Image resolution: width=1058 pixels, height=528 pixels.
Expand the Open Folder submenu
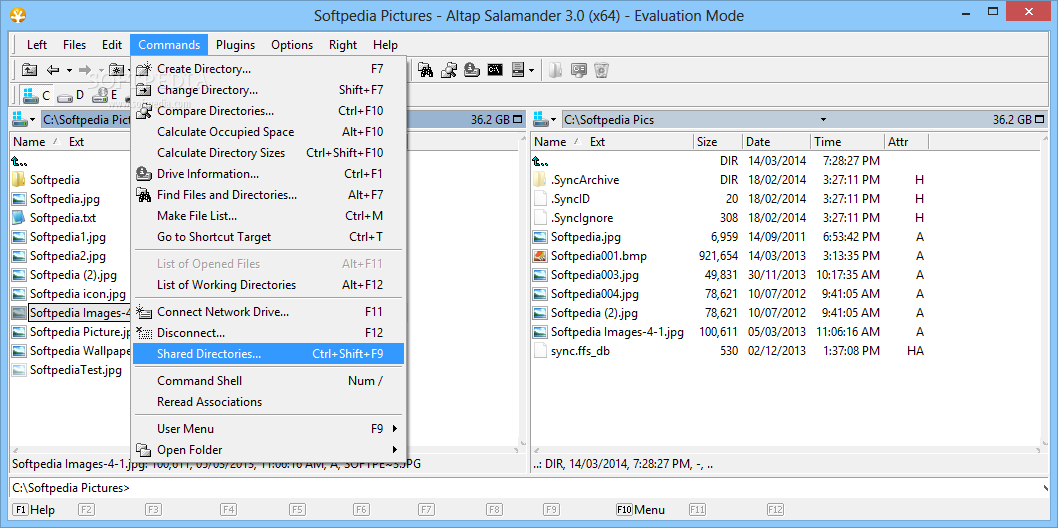click(268, 449)
